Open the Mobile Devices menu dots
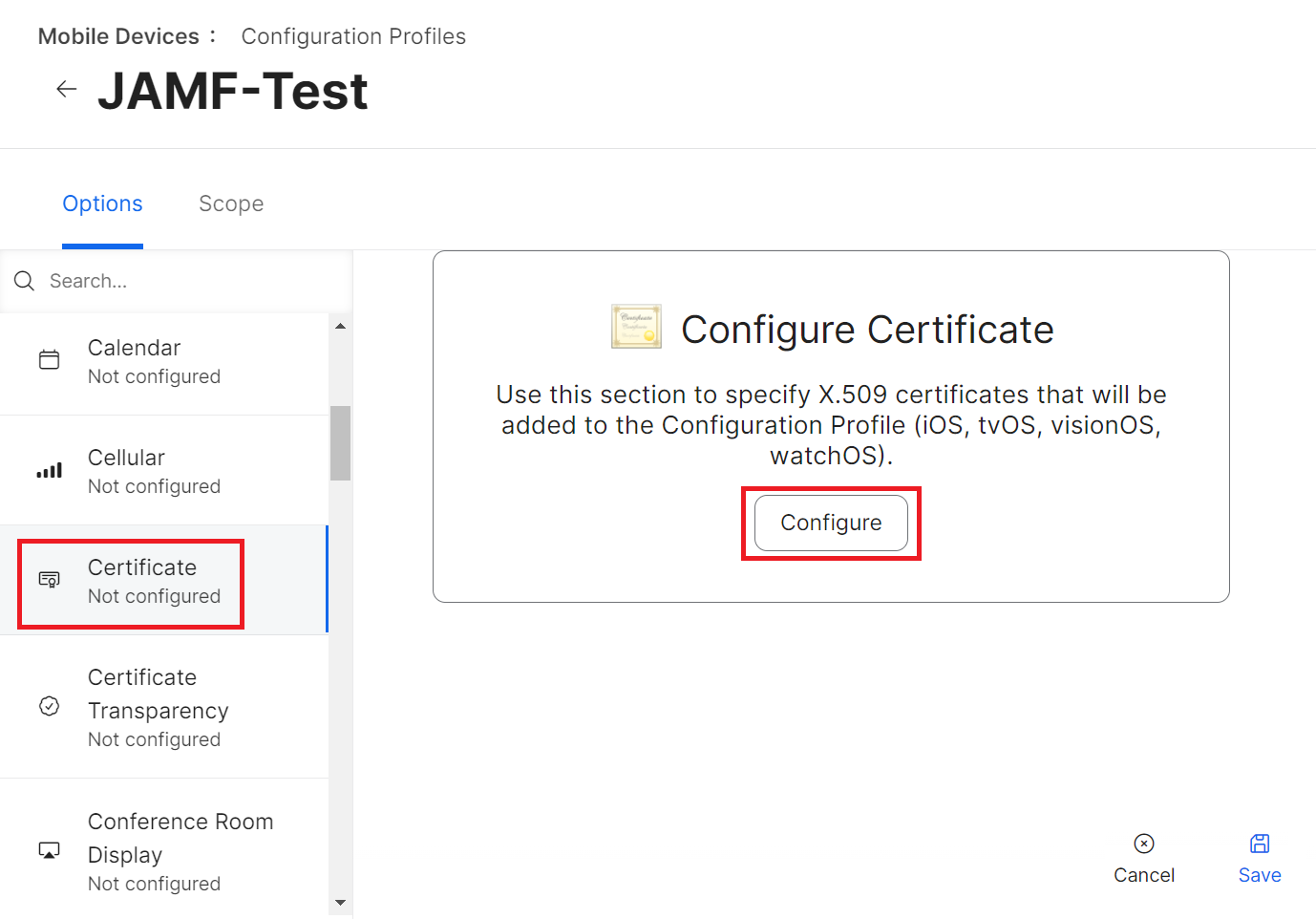 (x=213, y=36)
